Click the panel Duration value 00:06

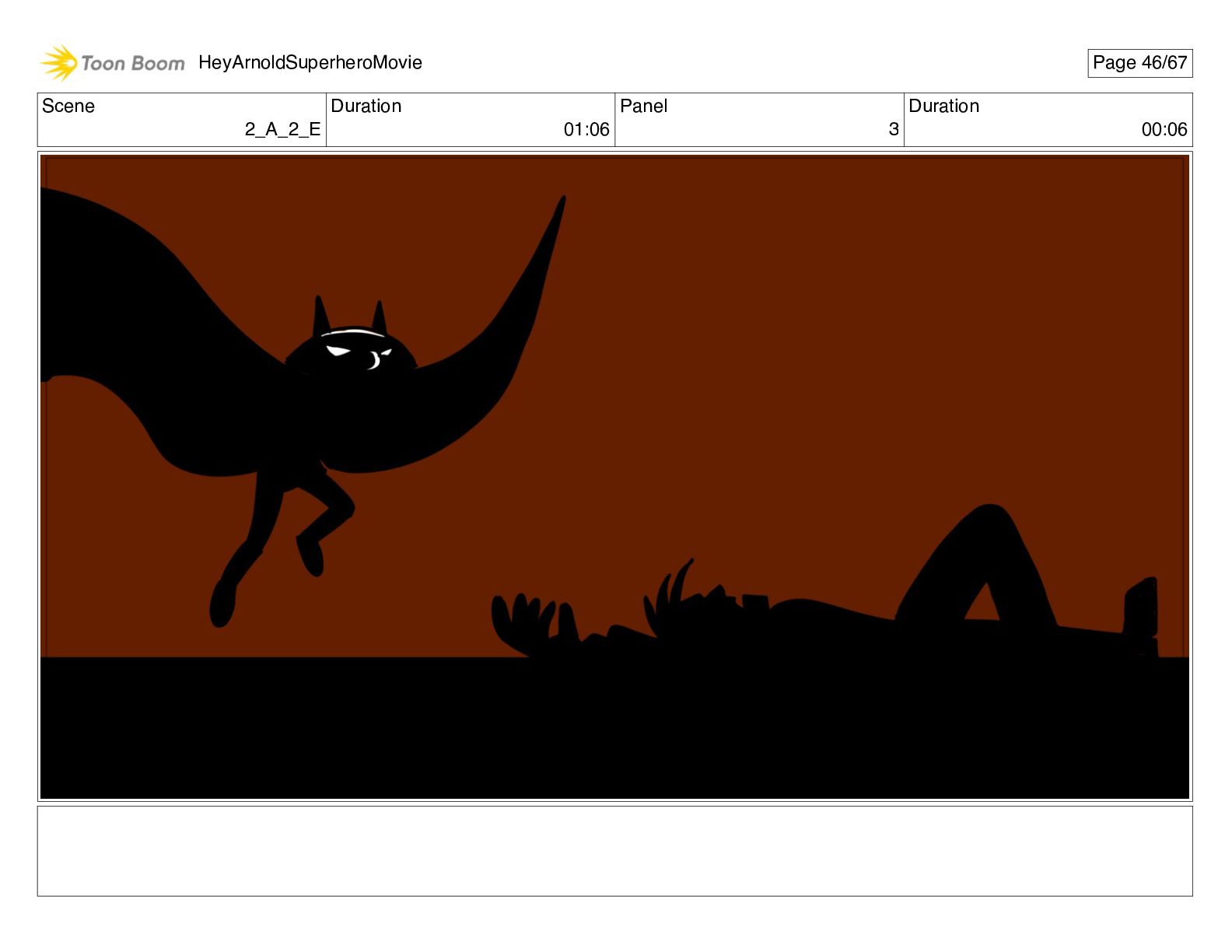point(1164,130)
